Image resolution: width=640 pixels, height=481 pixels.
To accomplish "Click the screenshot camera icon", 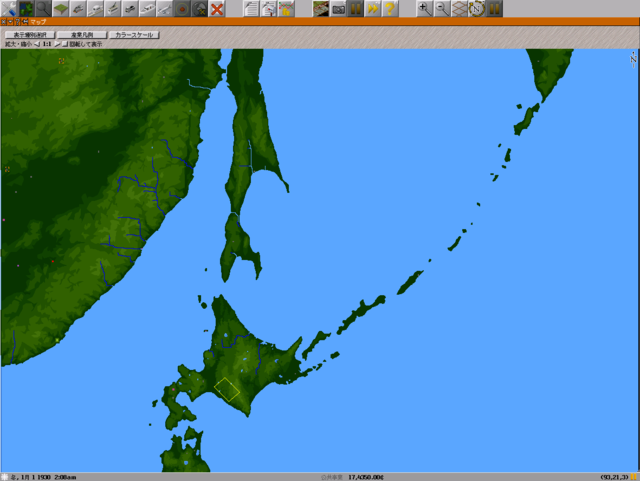I will (x=339, y=9).
